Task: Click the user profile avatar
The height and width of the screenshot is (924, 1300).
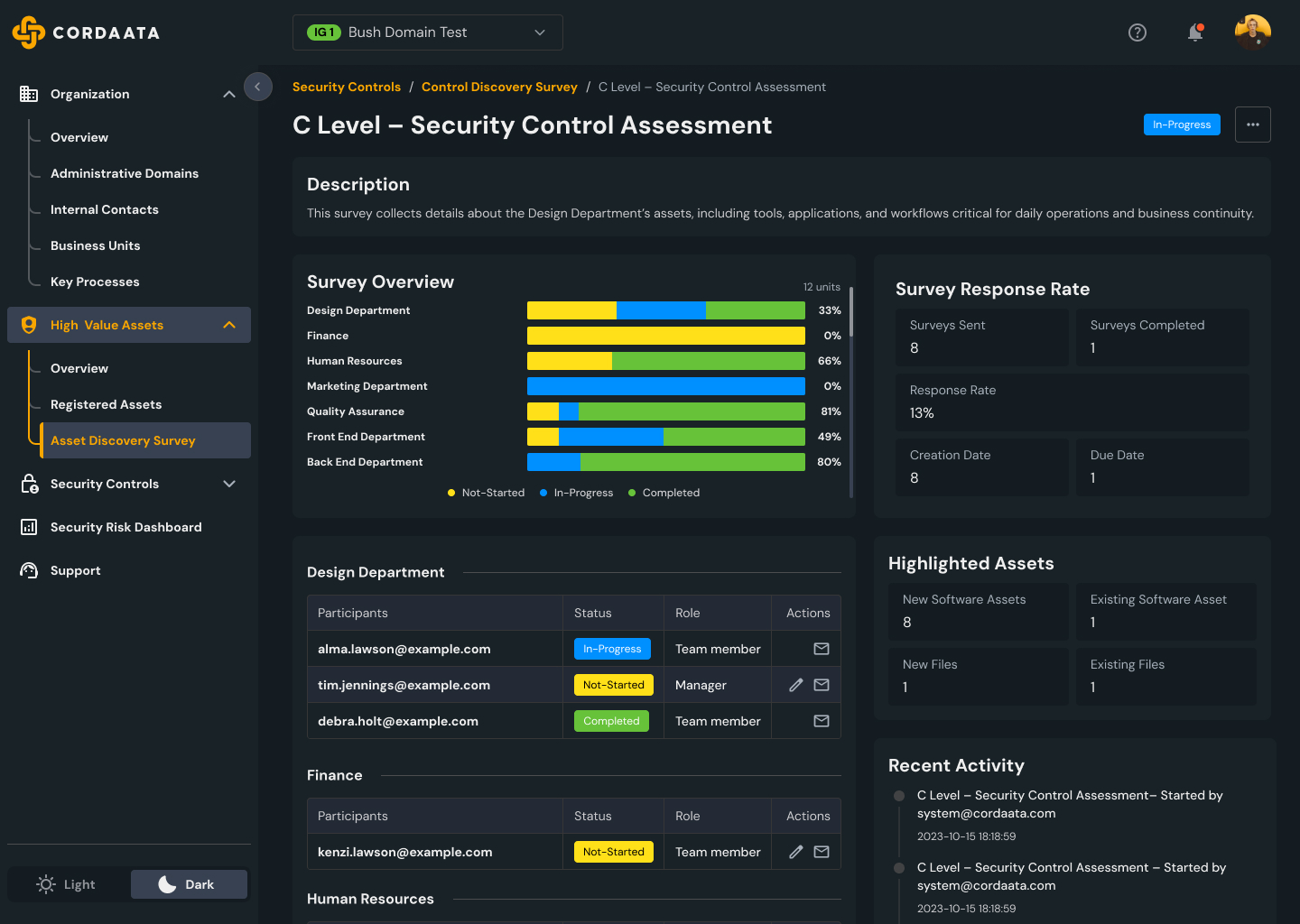Action: (1252, 32)
